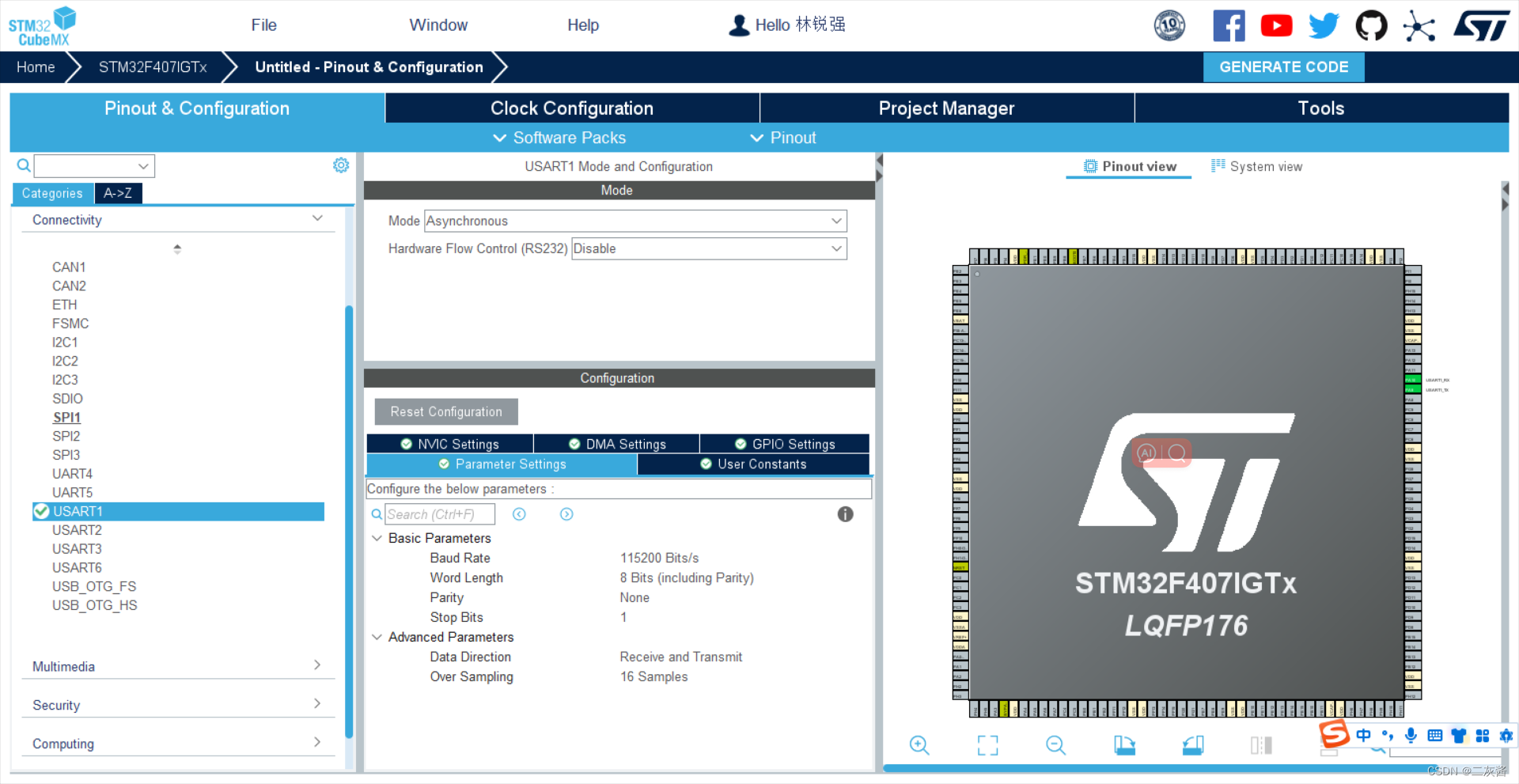This screenshot has width=1519, height=784.
Task: Open Sogou soft keyboard icon
Action: [x=1434, y=736]
